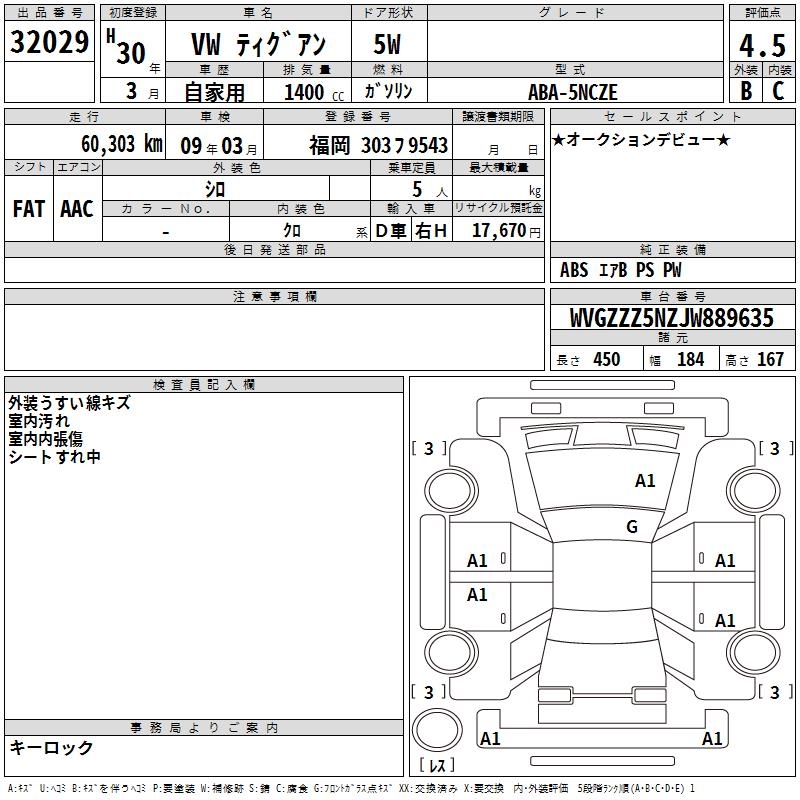Select the overall grade score 4.5

762,45
